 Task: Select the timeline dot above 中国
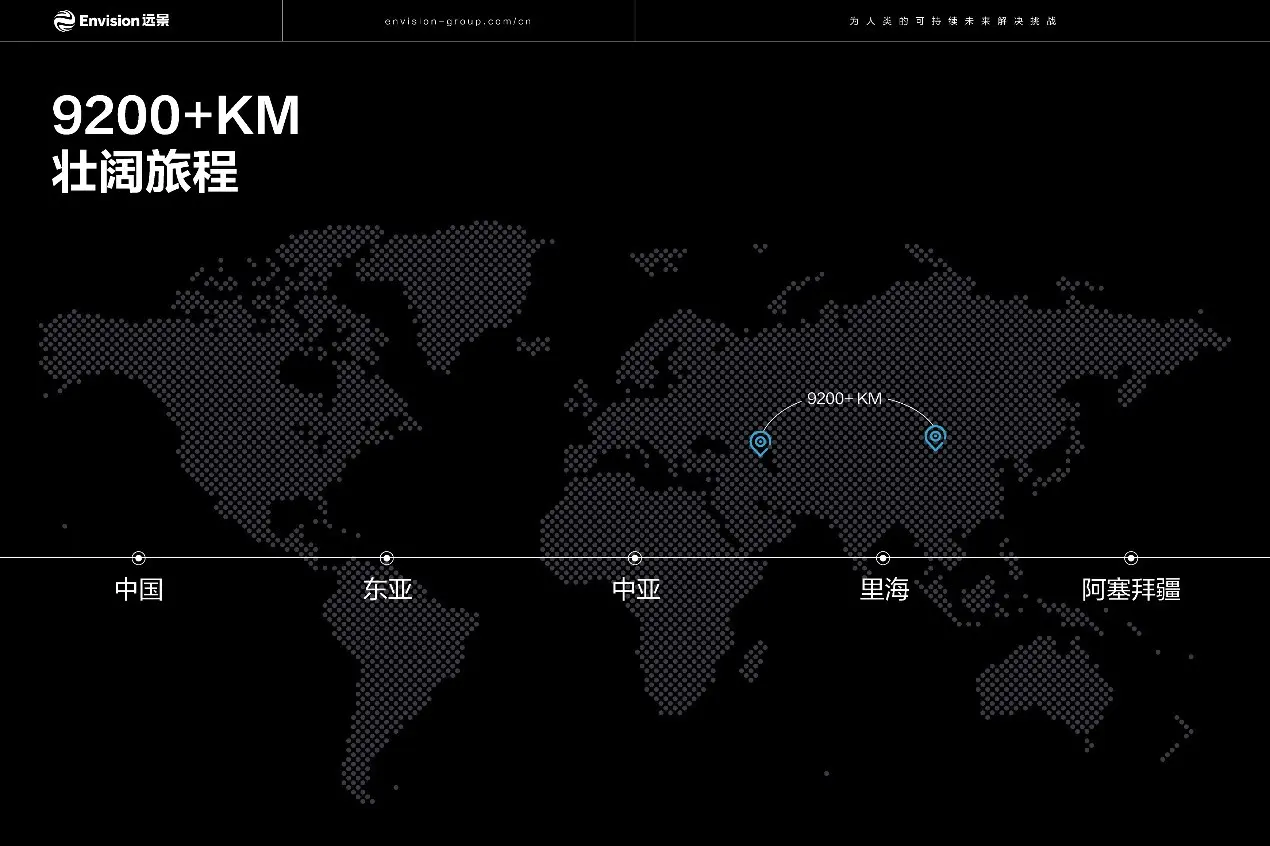pyautogui.click(x=139, y=558)
